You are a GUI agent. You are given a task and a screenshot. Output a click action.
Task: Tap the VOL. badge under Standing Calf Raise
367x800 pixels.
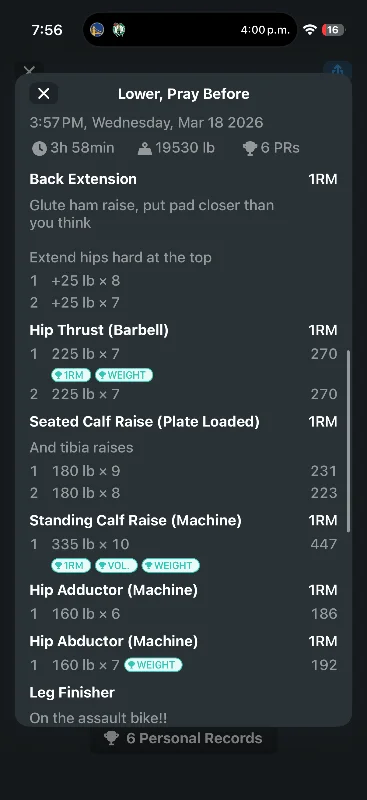tap(116, 565)
